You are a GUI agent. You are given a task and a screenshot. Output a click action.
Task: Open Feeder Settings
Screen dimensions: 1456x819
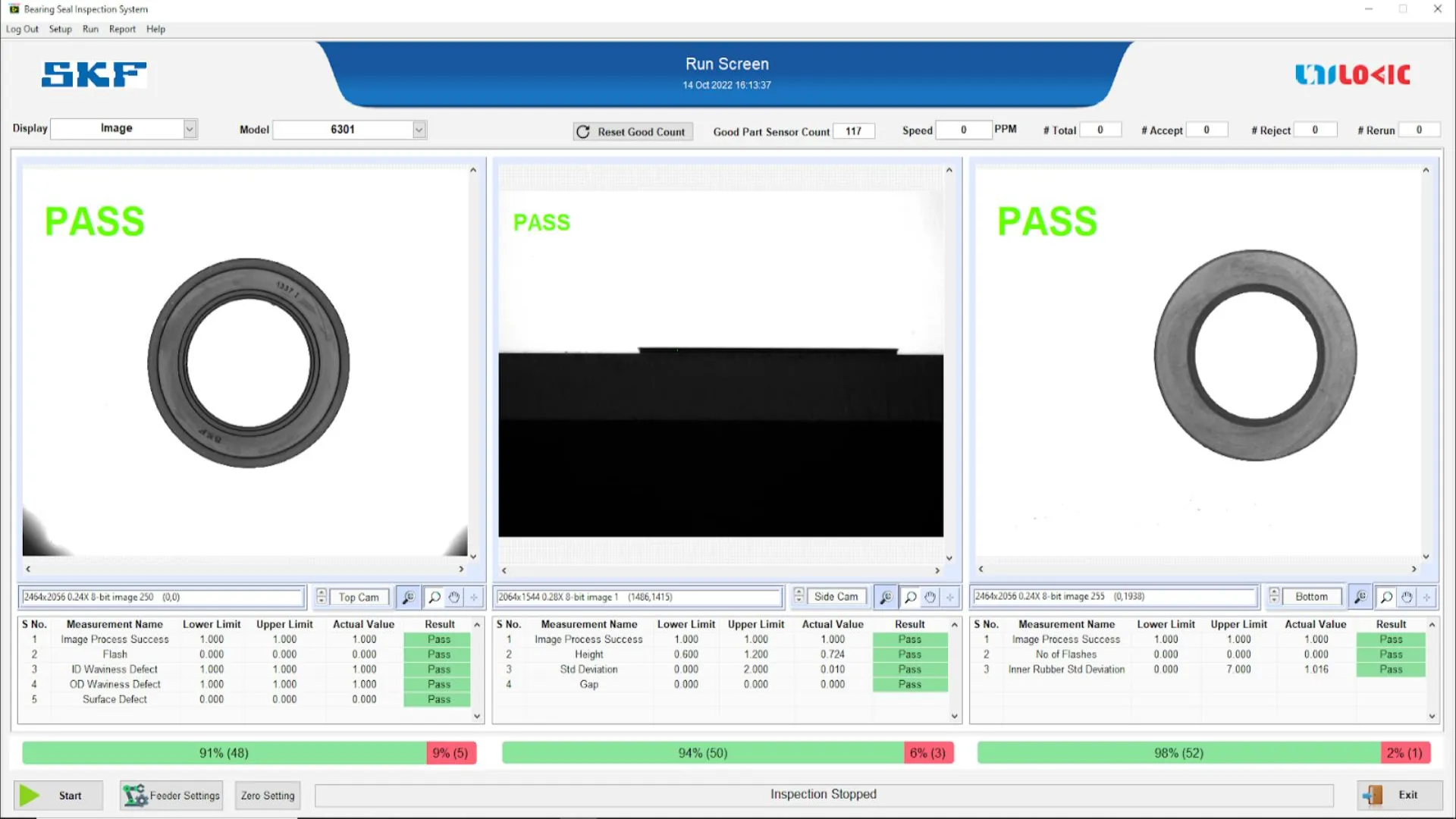point(171,795)
